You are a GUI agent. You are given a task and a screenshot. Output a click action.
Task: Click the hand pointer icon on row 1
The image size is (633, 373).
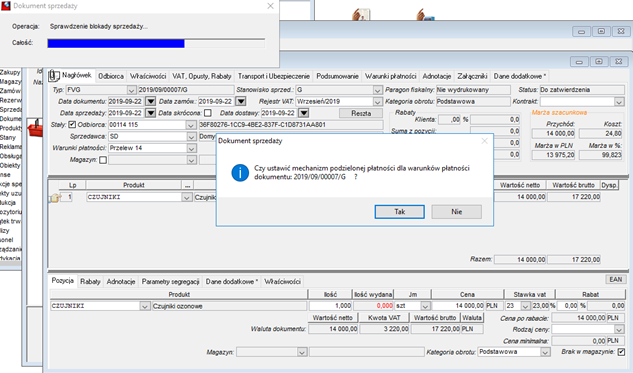[x=55, y=197]
